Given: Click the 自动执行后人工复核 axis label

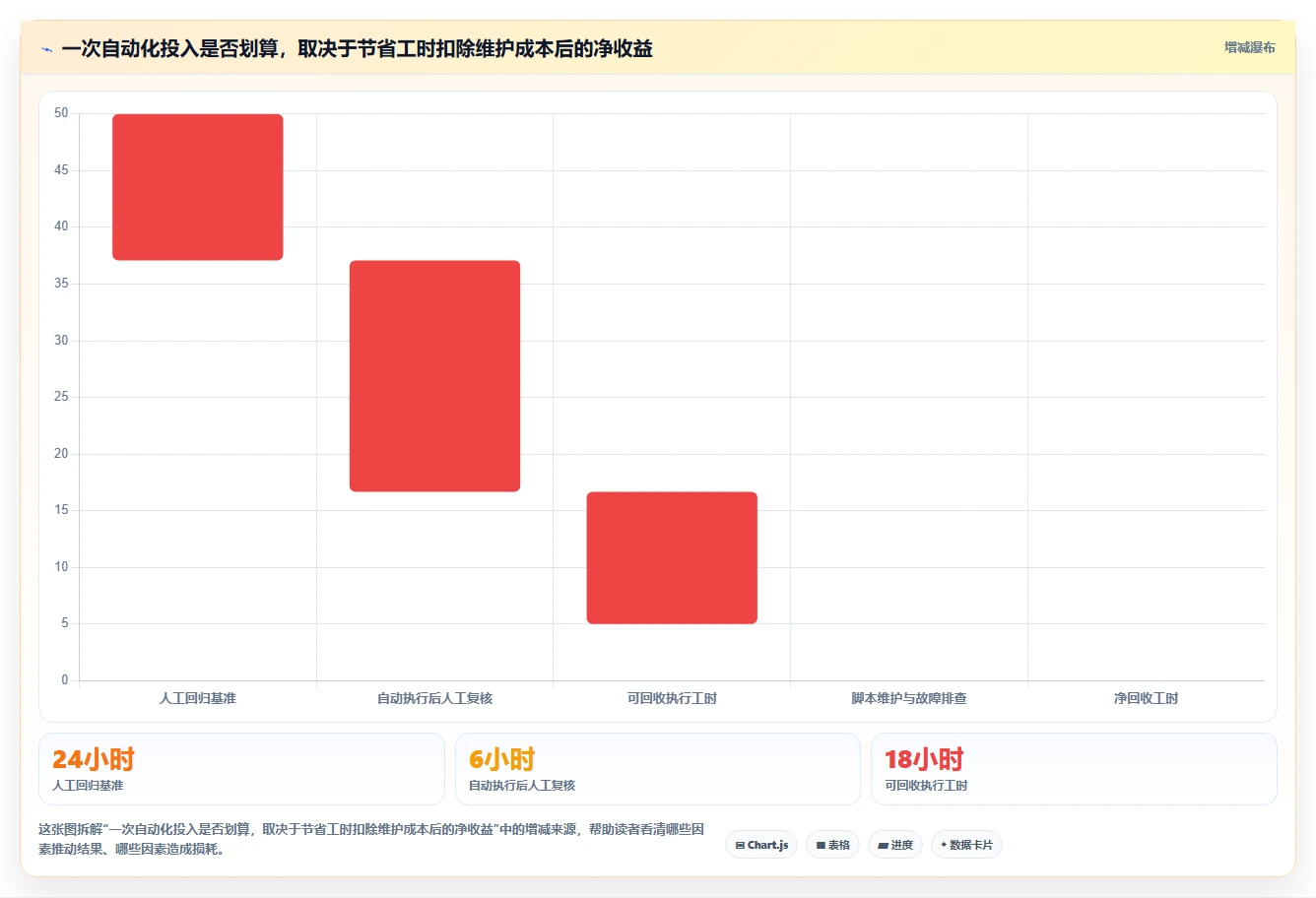Looking at the screenshot, I should tap(434, 698).
